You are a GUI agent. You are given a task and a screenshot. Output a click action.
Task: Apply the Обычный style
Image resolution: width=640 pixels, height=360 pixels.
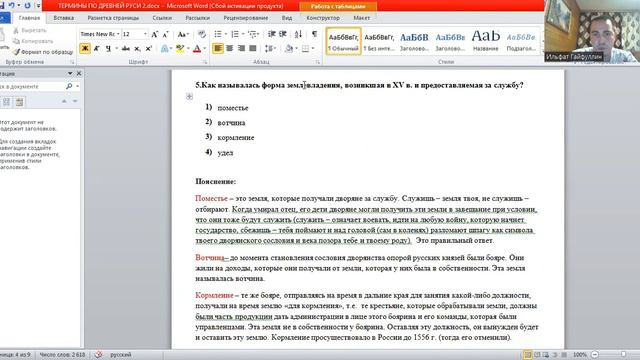tap(344, 41)
